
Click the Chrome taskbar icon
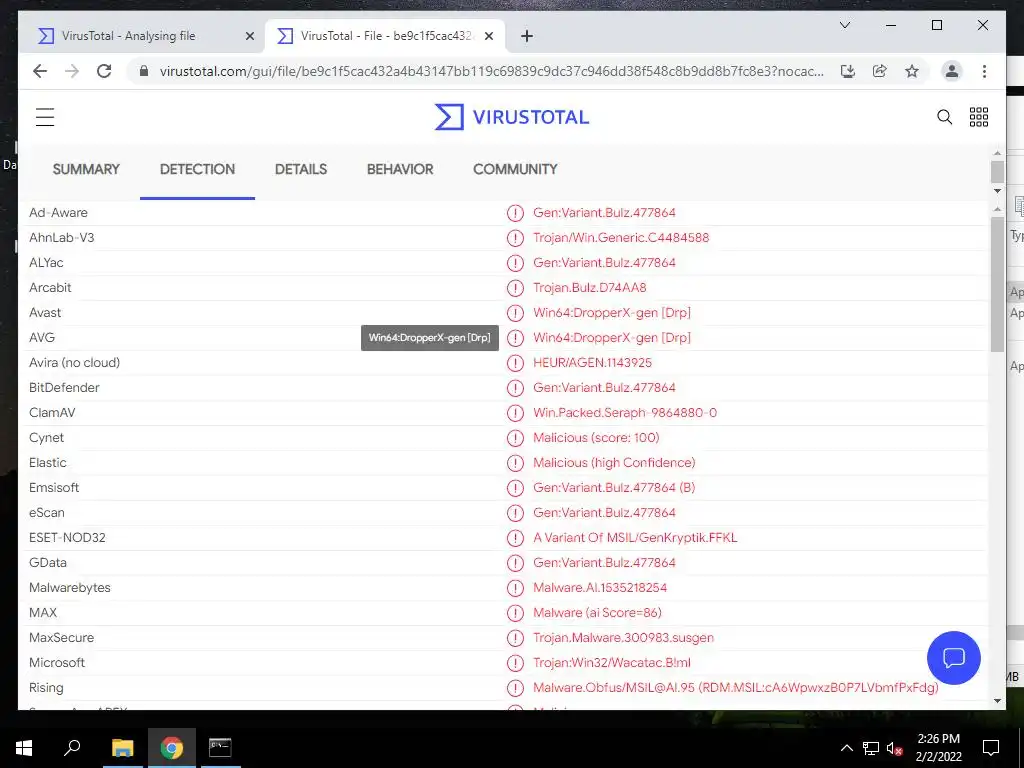(172, 748)
